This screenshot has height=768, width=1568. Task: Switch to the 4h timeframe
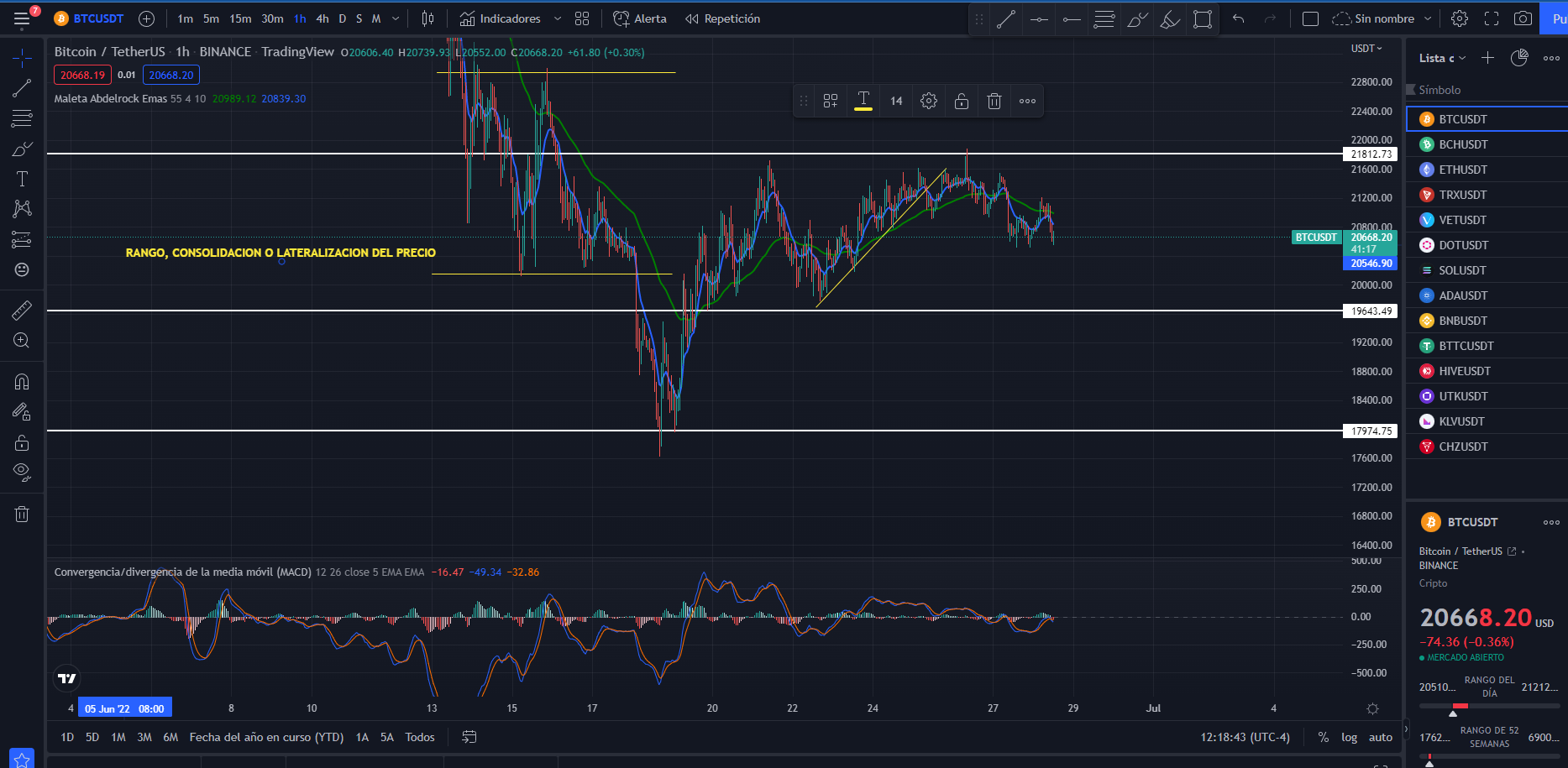click(323, 18)
